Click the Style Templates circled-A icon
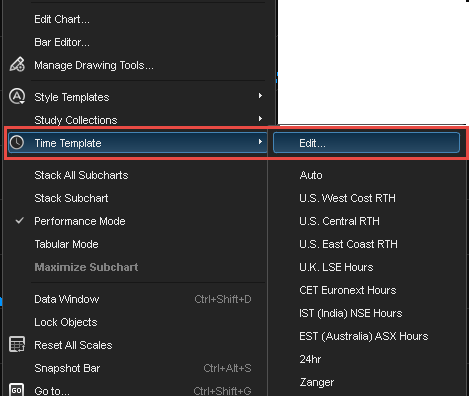The width and height of the screenshot is (469, 396). point(17,96)
